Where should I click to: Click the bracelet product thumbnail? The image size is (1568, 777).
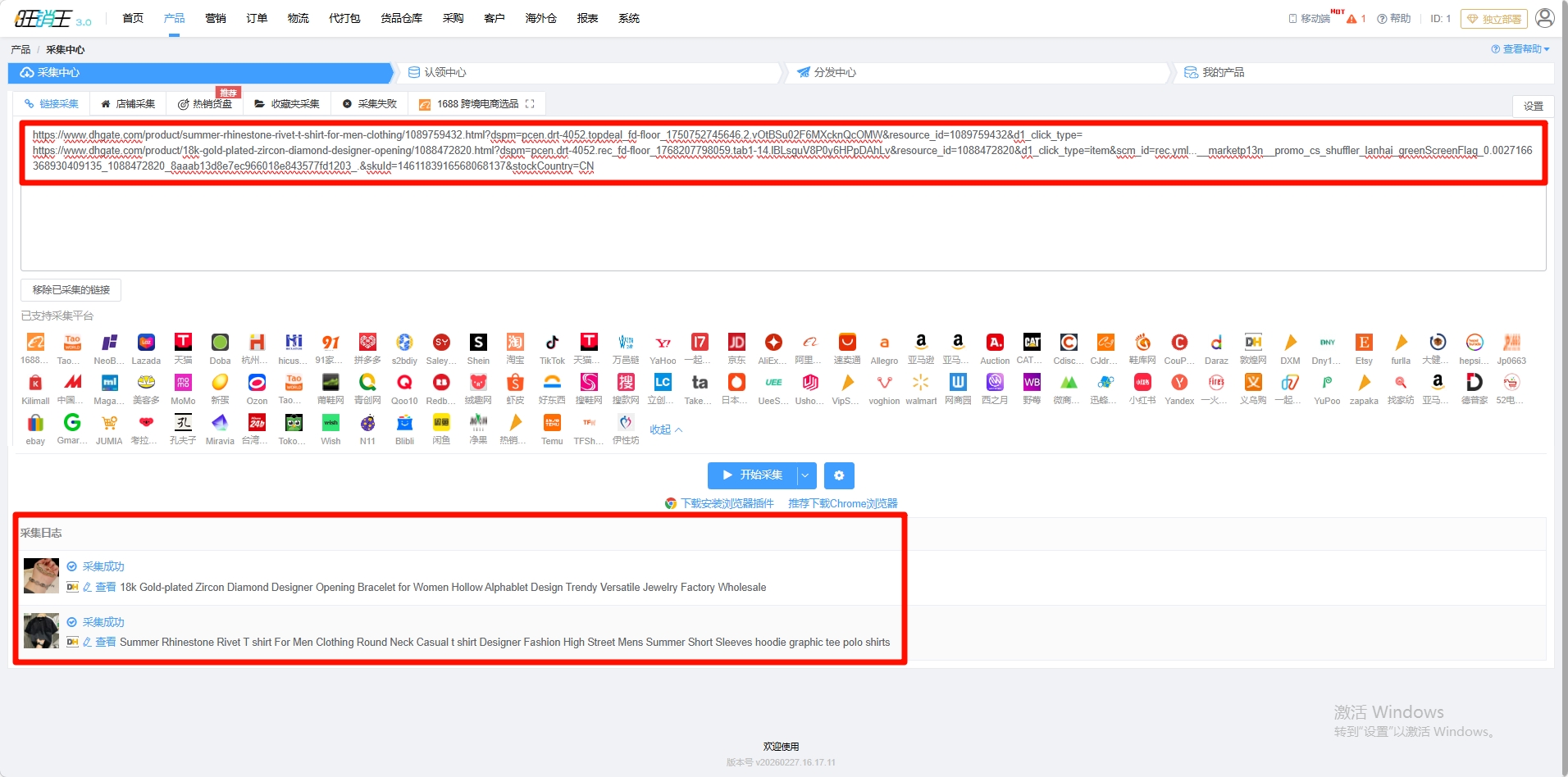coord(41,575)
